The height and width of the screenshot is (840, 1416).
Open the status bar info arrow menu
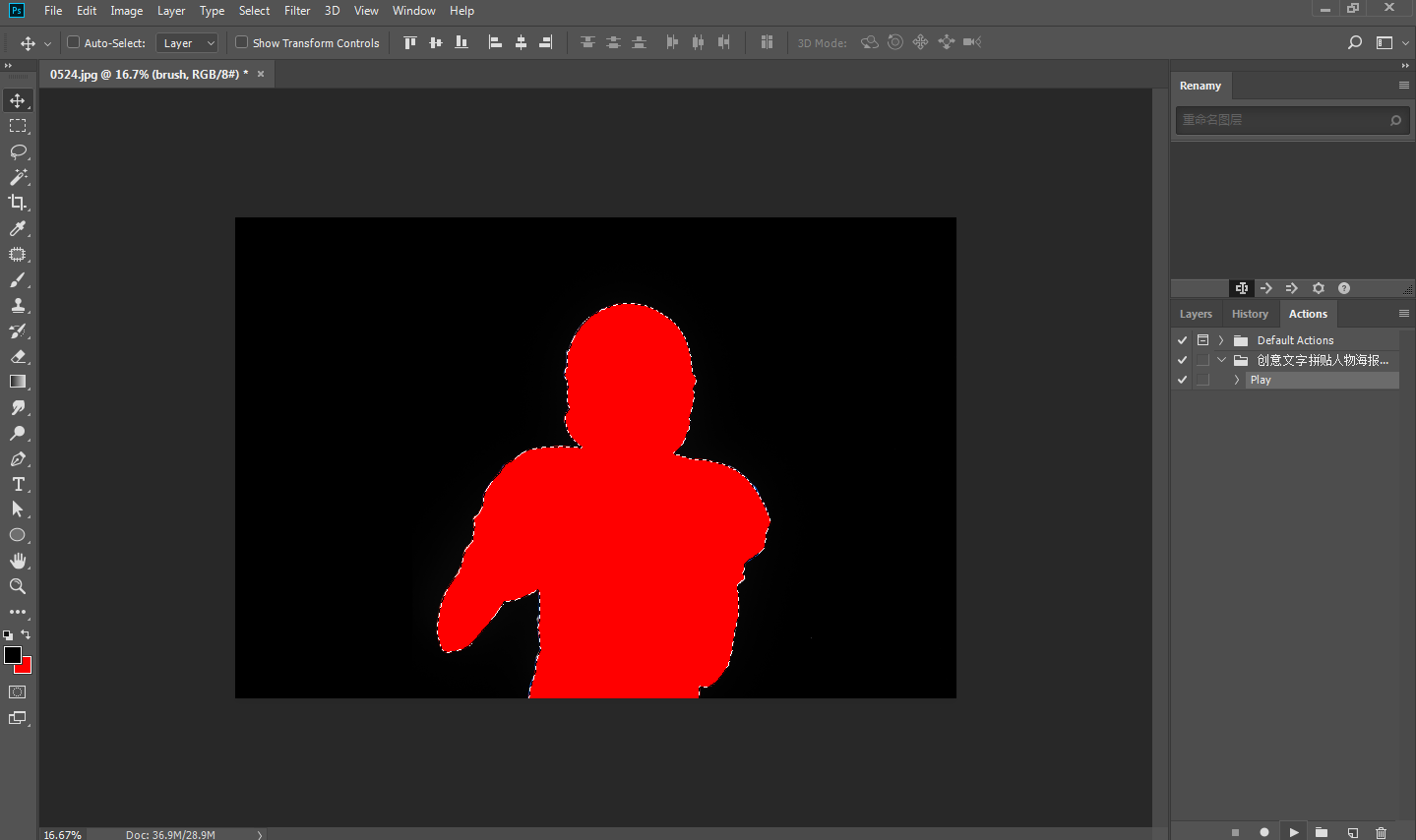click(260, 834)
